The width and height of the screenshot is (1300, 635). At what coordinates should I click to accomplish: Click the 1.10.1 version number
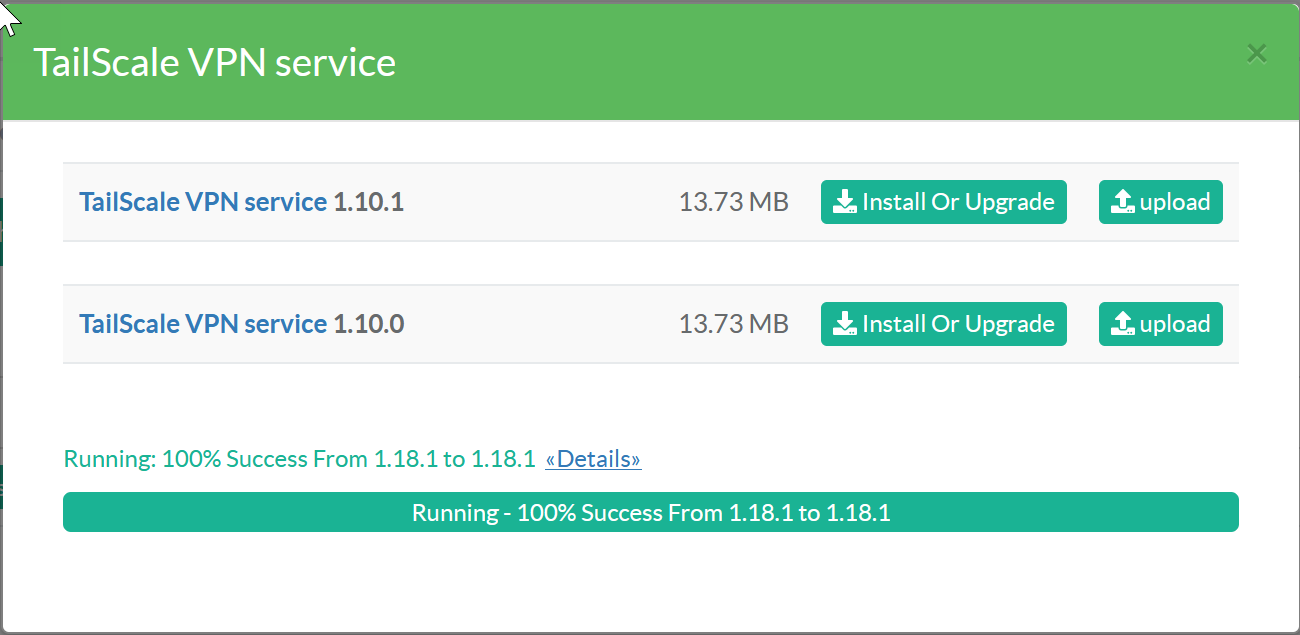pos(368,202)
